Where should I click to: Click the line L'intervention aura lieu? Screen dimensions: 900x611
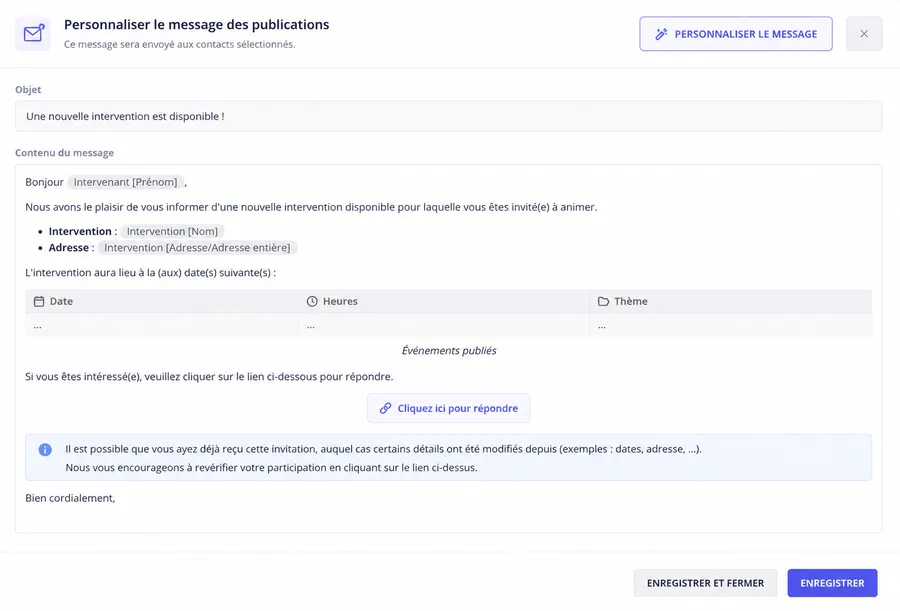(150, 272)
